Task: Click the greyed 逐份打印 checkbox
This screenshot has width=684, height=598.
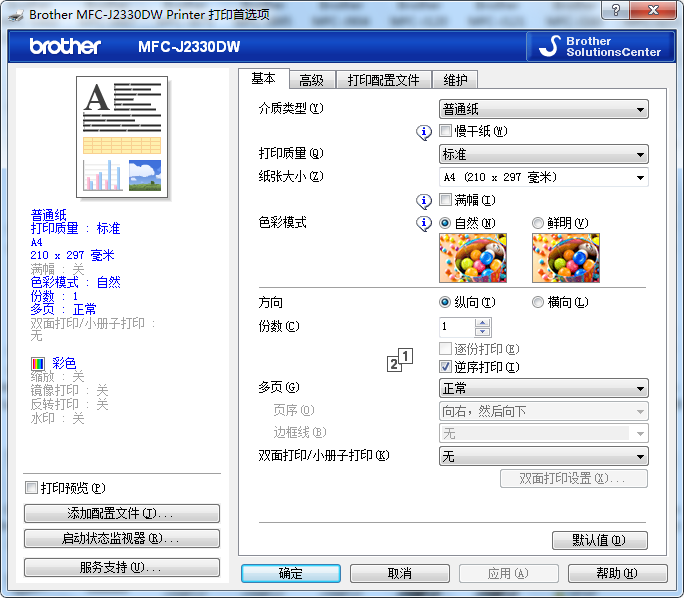Action: coord(445,348)
